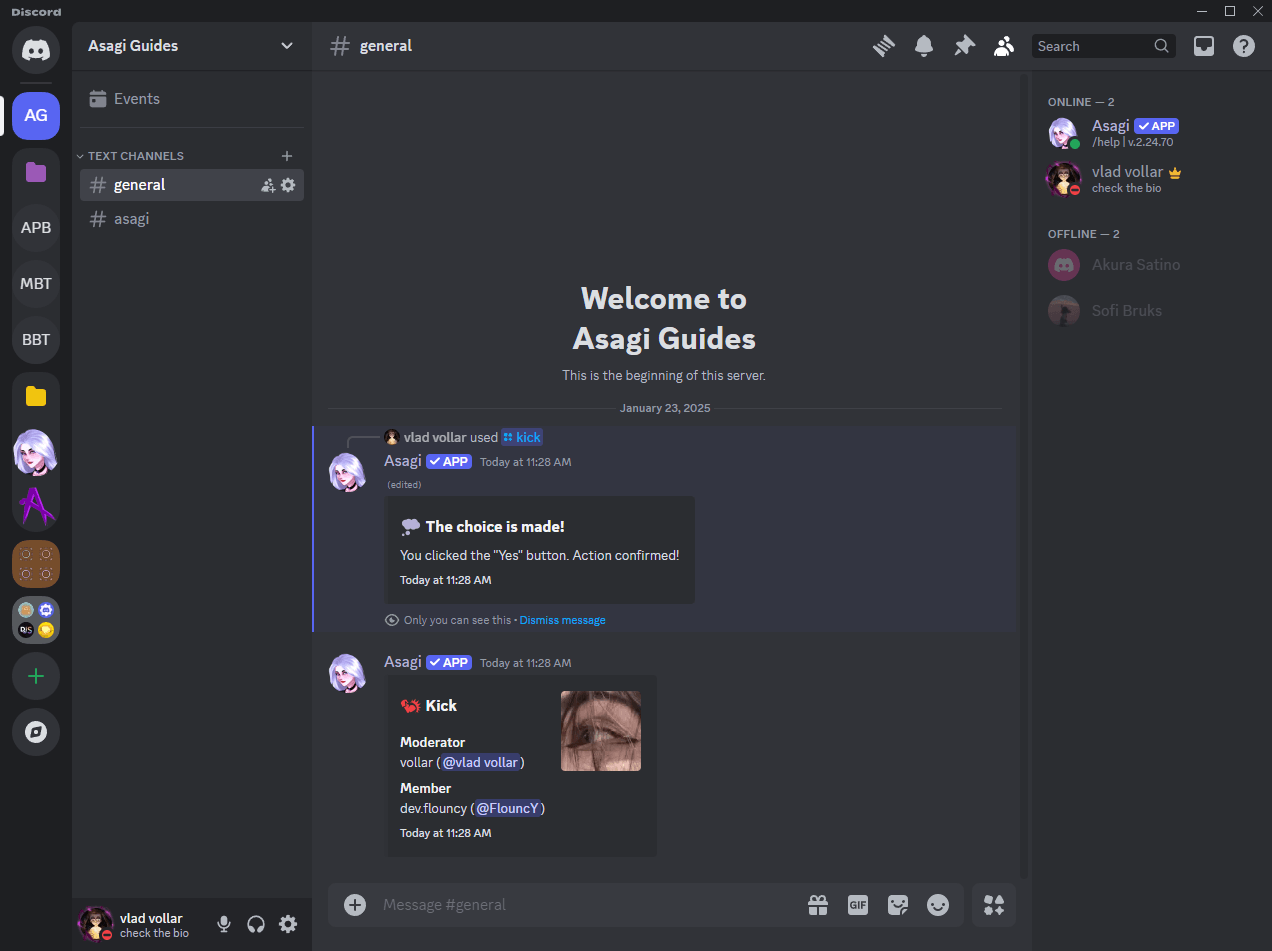Click vlad vollar name in user panel
Screen dimensions: 1272x951
point(151,918)
